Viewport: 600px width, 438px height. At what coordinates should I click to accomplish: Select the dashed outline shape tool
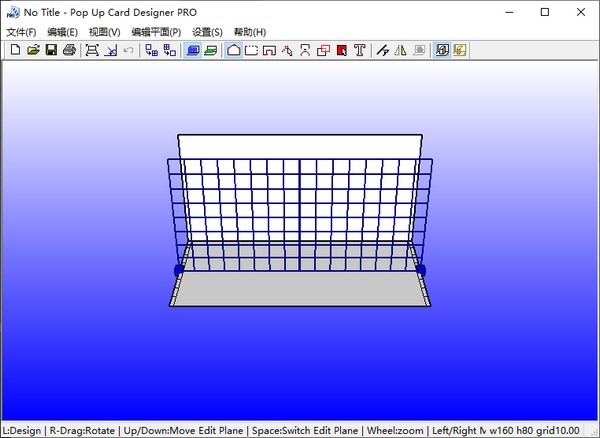coord(252,50)
